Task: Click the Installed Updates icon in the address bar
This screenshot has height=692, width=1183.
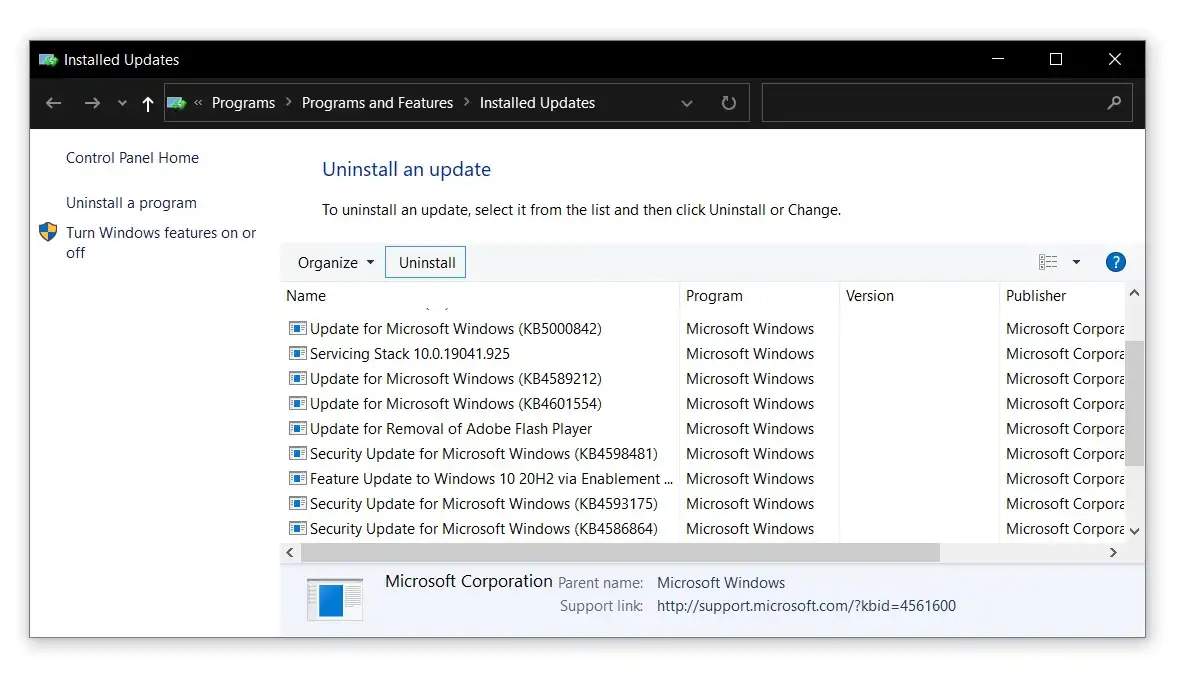Action: pos(176,102)
